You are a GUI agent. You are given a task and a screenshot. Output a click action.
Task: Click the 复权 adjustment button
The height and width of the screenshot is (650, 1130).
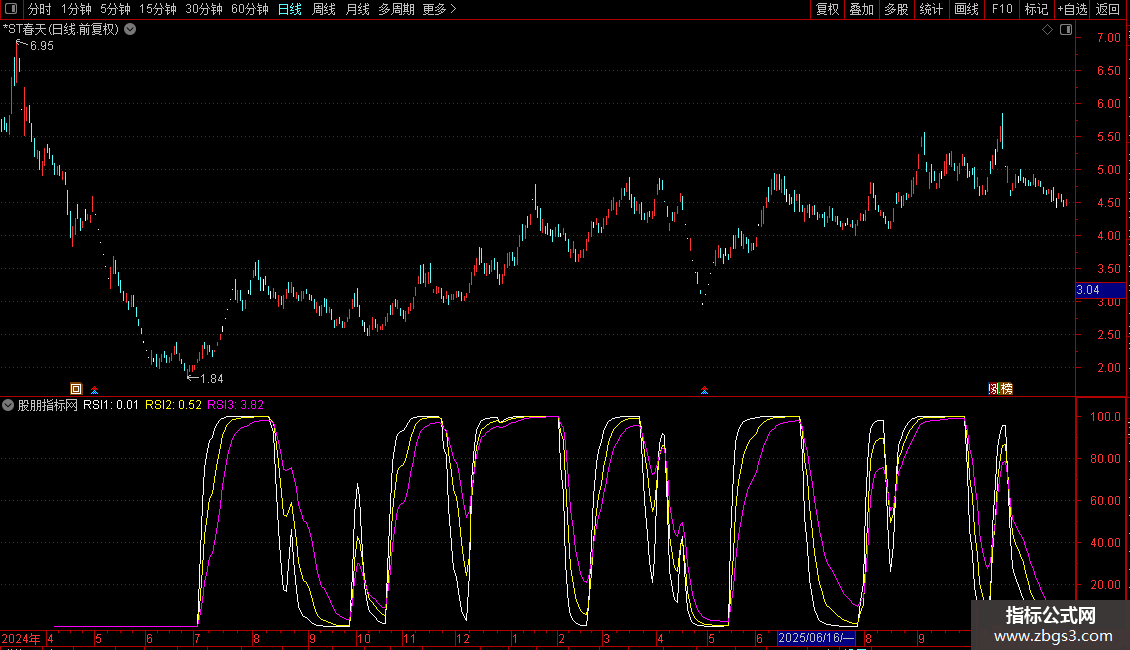tap(827, 9)
